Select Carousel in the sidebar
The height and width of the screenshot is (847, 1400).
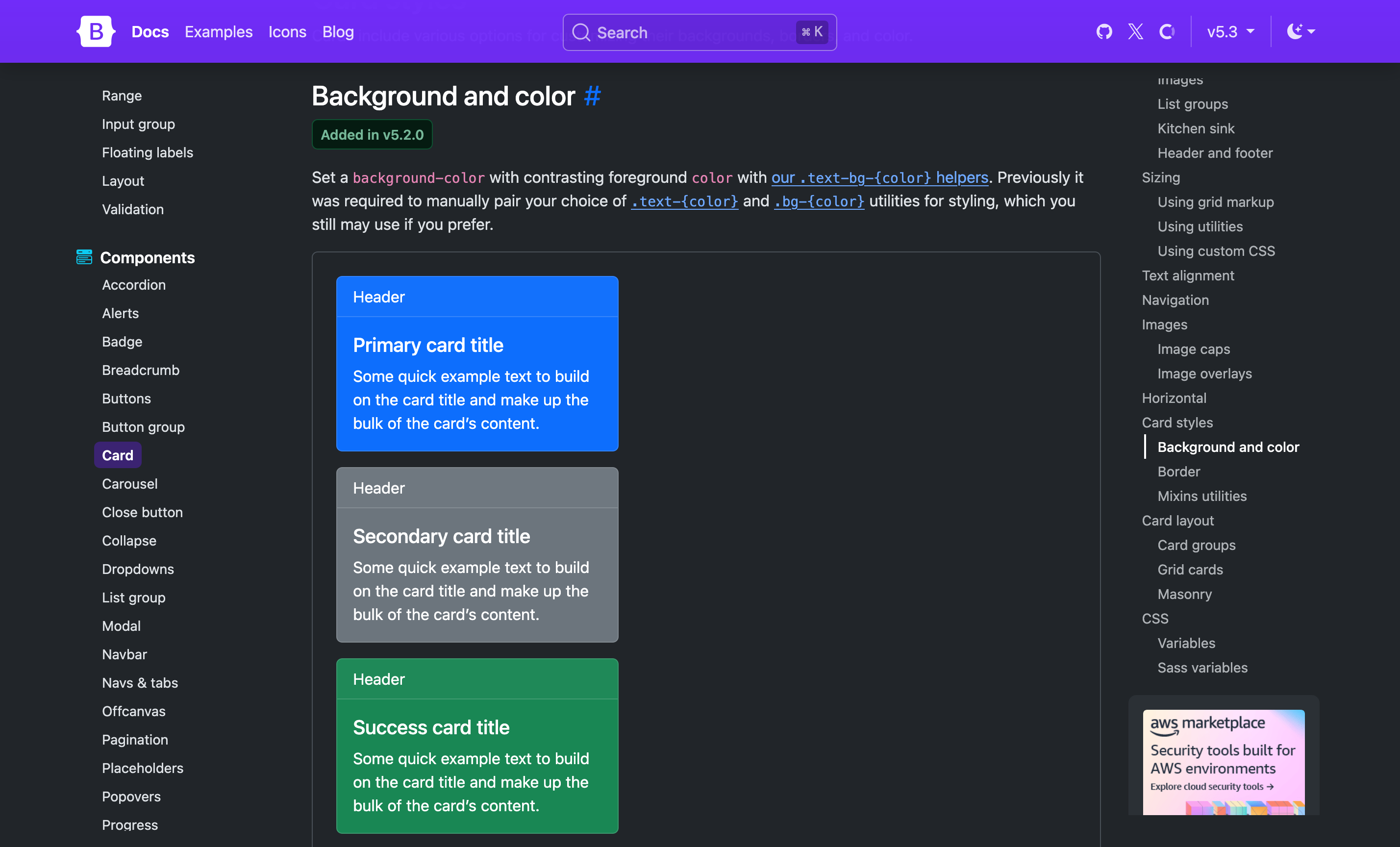129,483
